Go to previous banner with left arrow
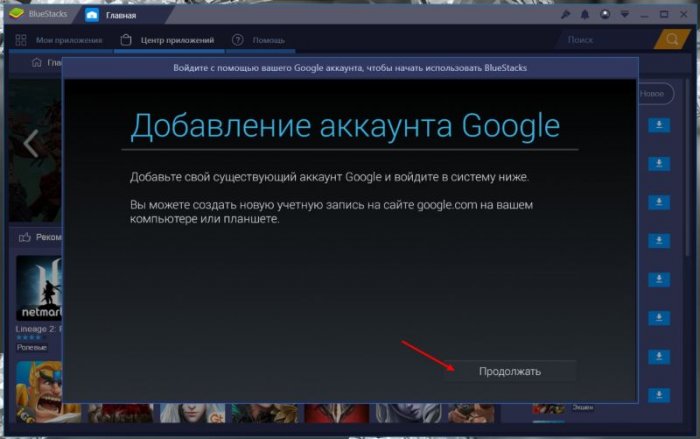Viewport: 700px width, 439px height. point(30,144)
